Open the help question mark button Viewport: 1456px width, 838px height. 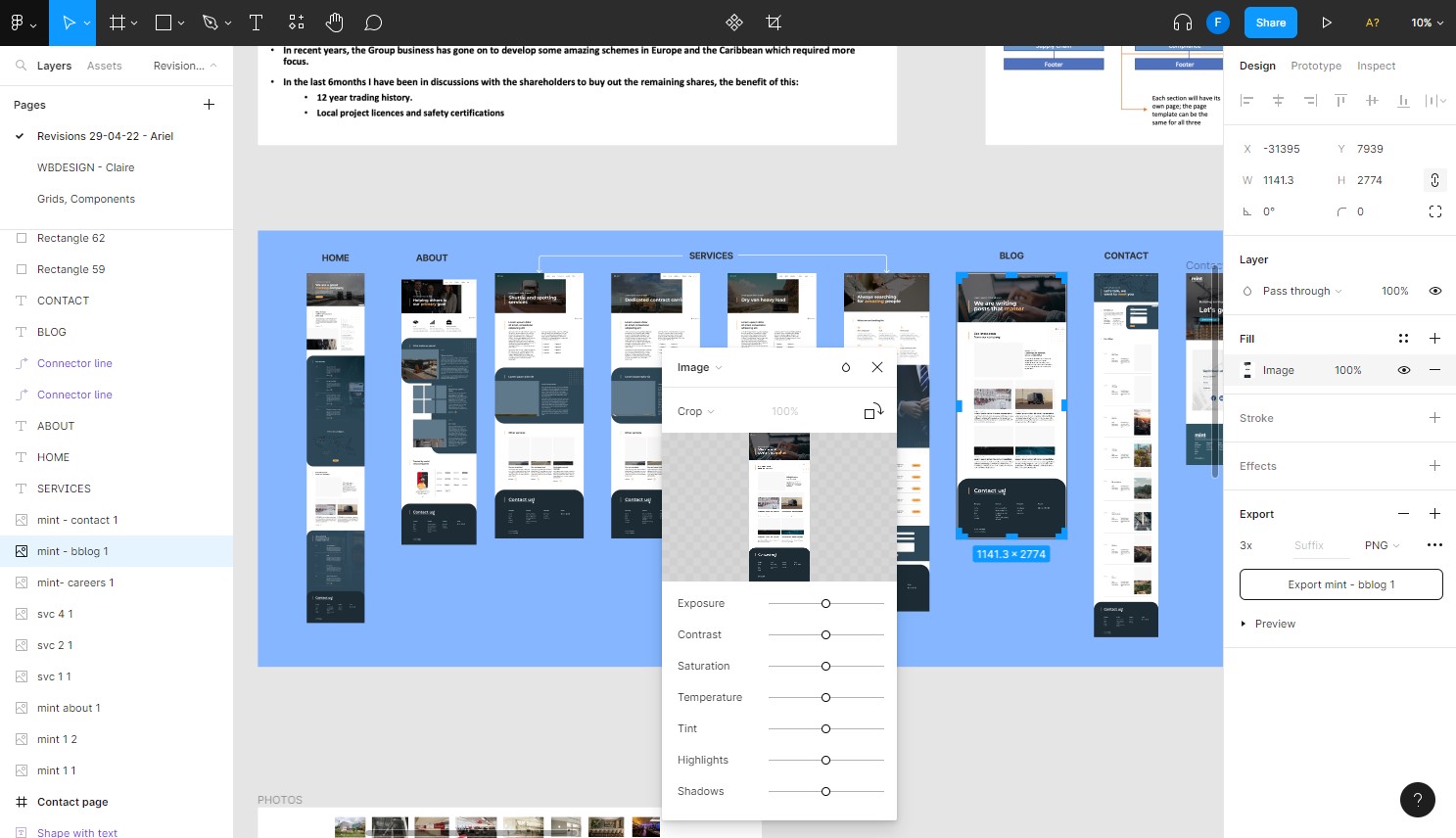pyautogui.click(x=1417, y=800)
